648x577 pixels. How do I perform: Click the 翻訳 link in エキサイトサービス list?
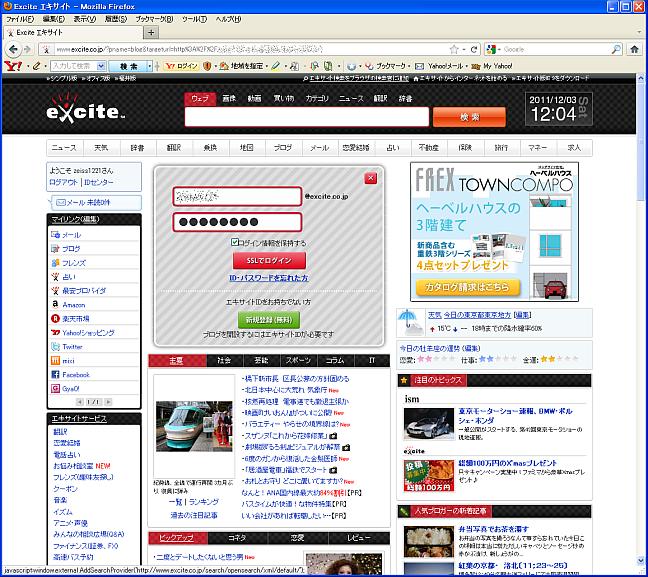[x=60, y=432]
